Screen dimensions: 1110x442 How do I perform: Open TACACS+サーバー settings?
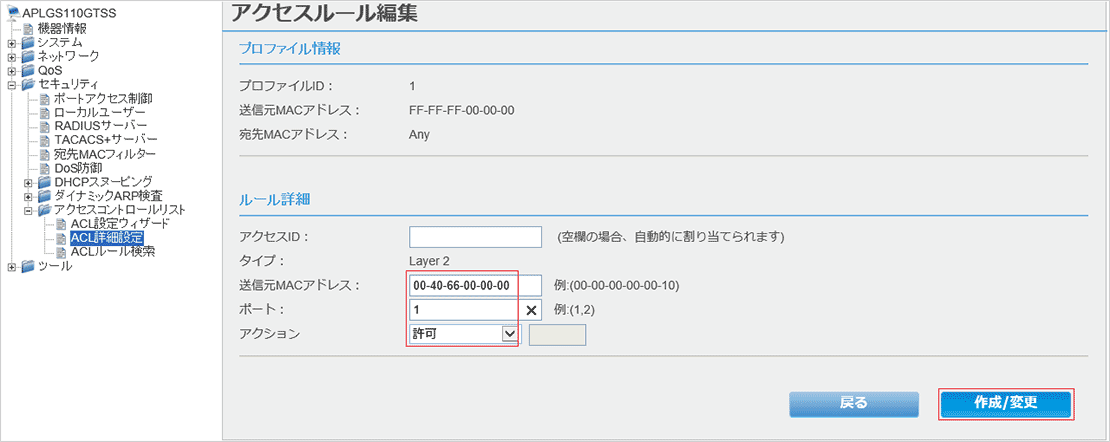(x=105, y=140)
